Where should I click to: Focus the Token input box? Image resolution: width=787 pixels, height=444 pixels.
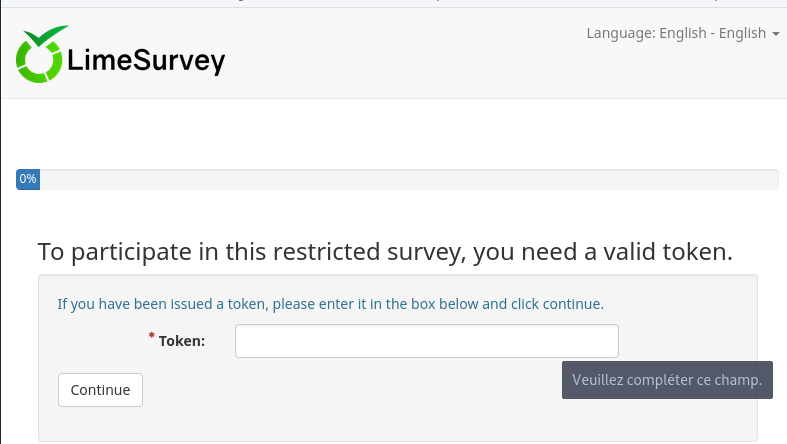[426, 341]
